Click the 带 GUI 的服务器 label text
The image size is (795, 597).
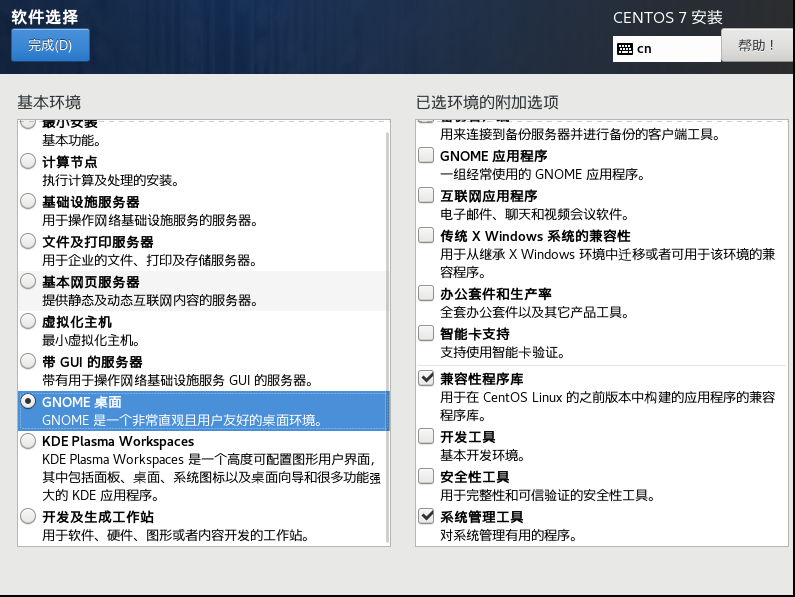[x=92, y=363]
